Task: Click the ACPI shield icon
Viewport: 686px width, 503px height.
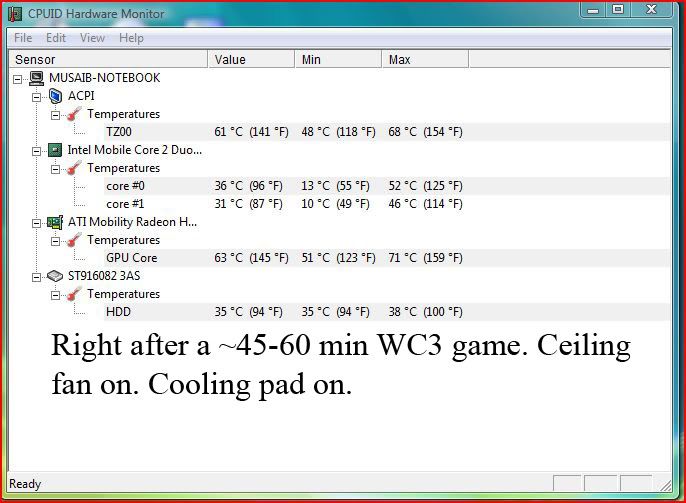Action: coord(55,96)
